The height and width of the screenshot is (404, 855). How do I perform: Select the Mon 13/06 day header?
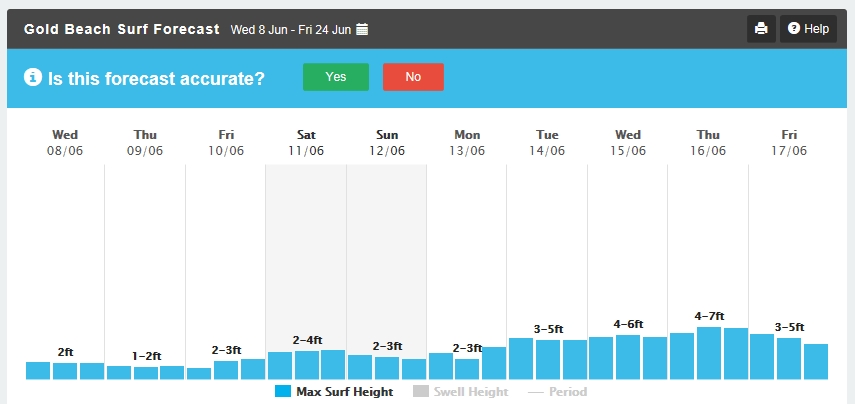click(467, 142)
